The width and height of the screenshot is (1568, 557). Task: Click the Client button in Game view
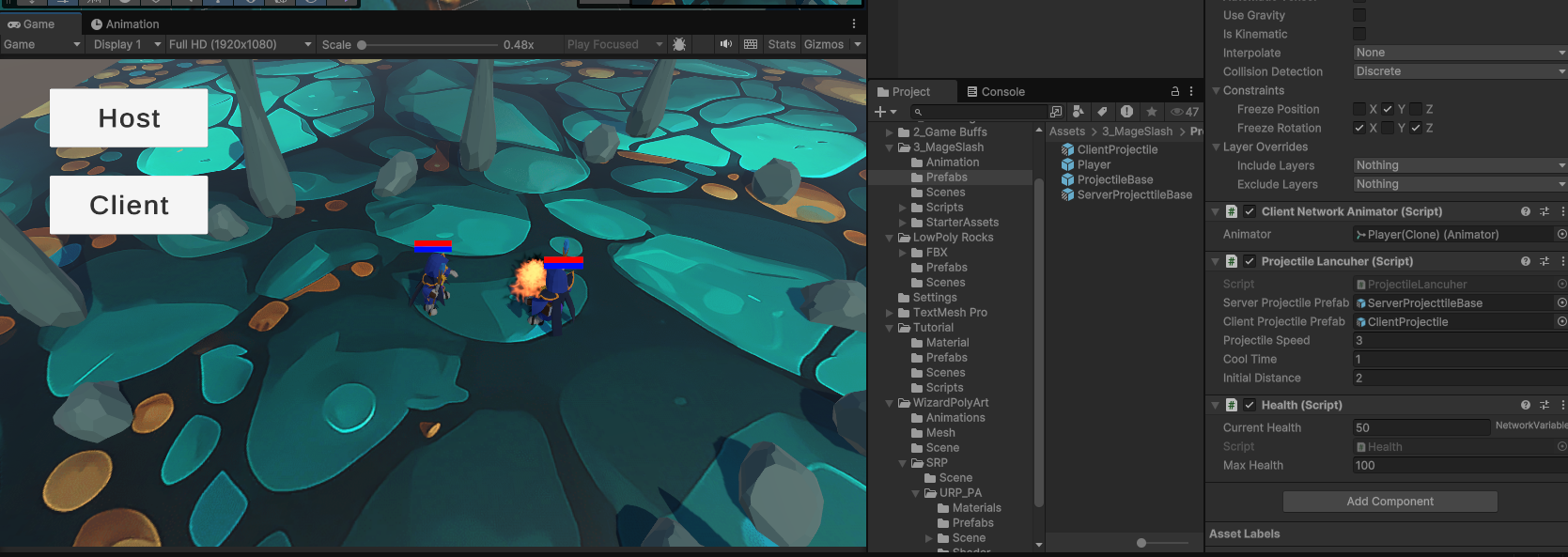point(129,205)
